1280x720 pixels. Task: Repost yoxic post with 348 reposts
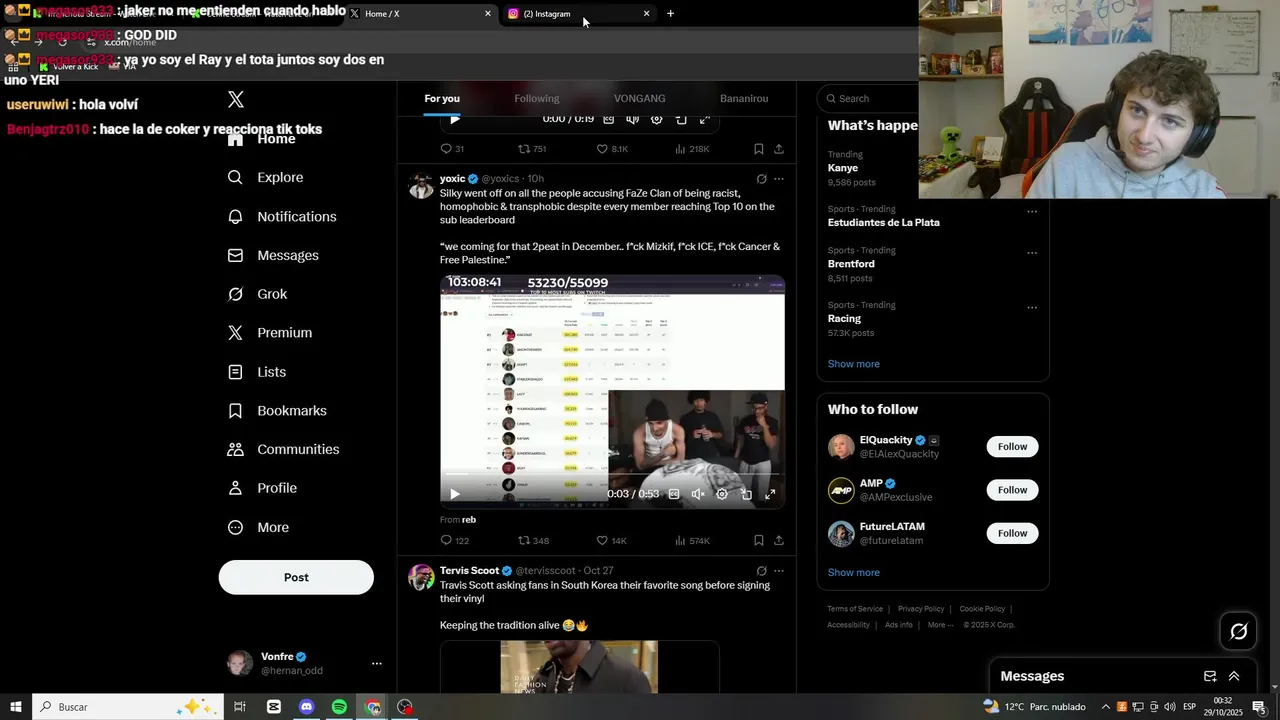pos(533,541)
